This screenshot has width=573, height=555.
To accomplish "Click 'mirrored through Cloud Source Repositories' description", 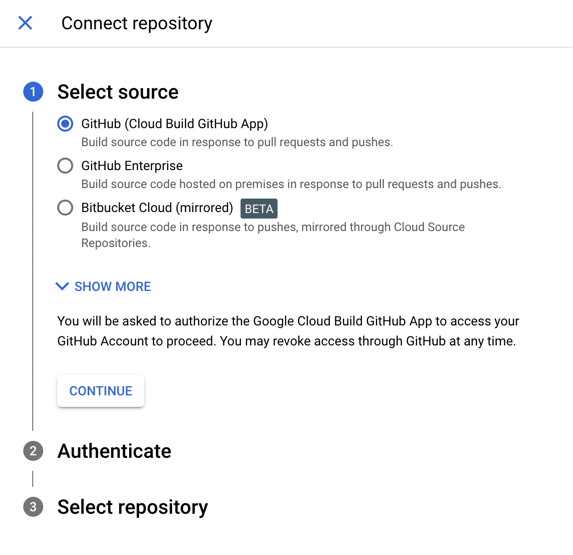I will click(273, 235).
